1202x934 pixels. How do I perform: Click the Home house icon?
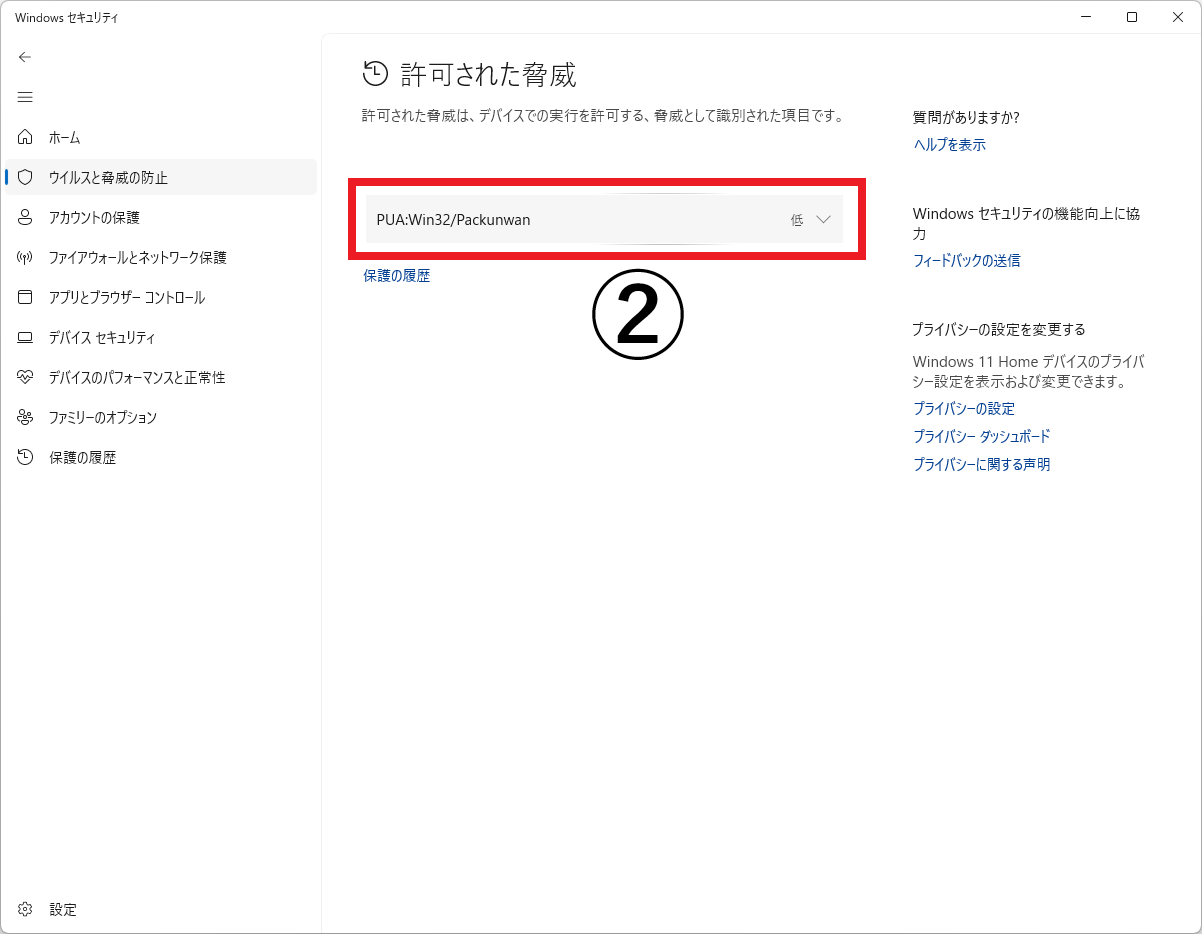pos(26,137)
